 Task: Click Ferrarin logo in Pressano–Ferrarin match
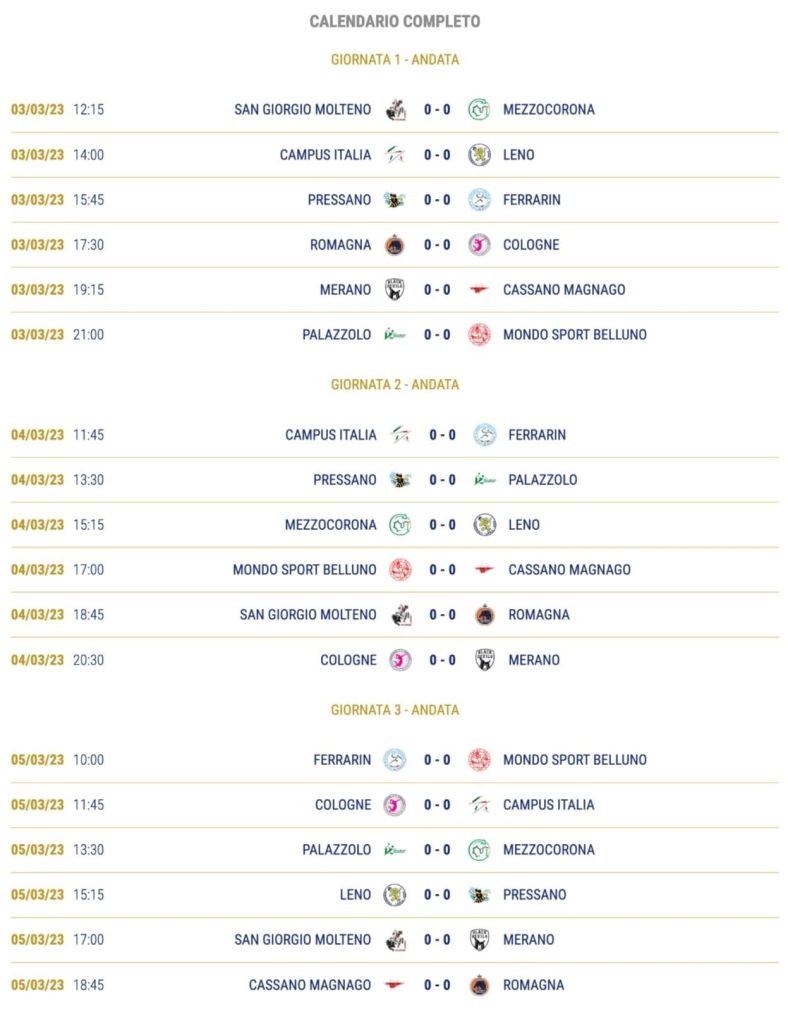point(479,200)
